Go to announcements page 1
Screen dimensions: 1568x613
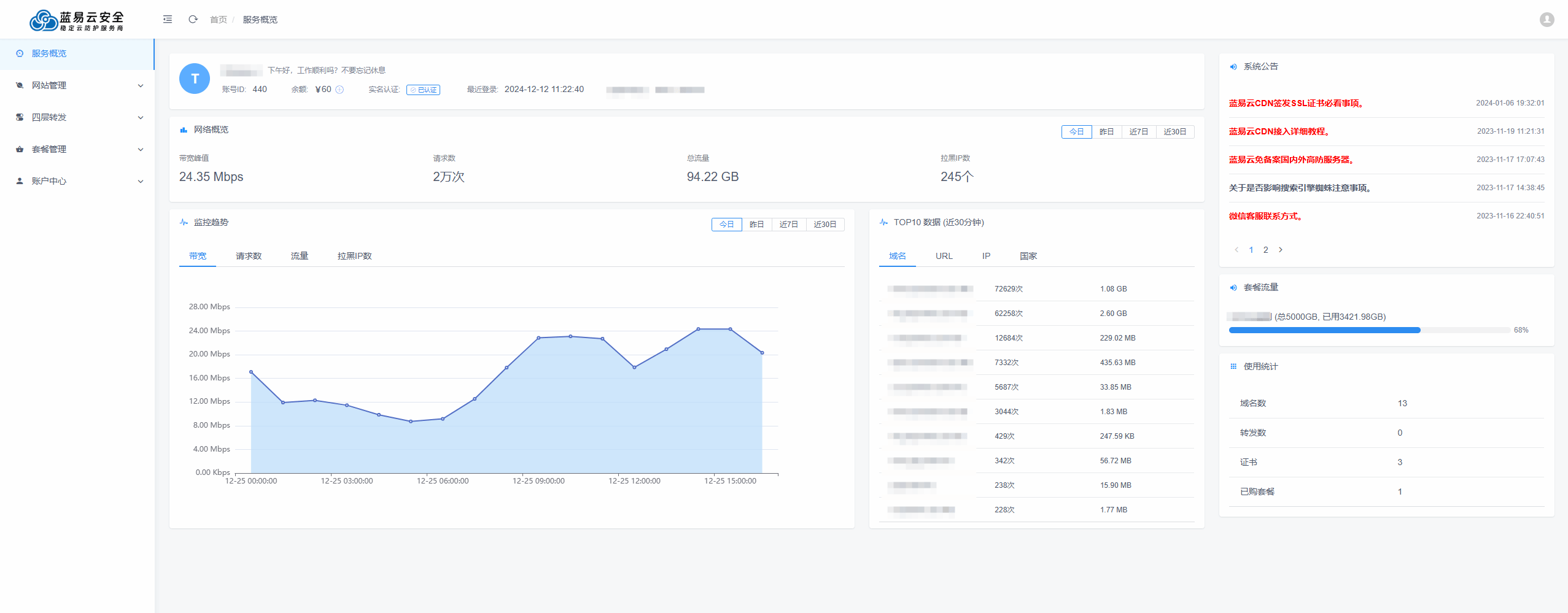[x=1251, y=250]
